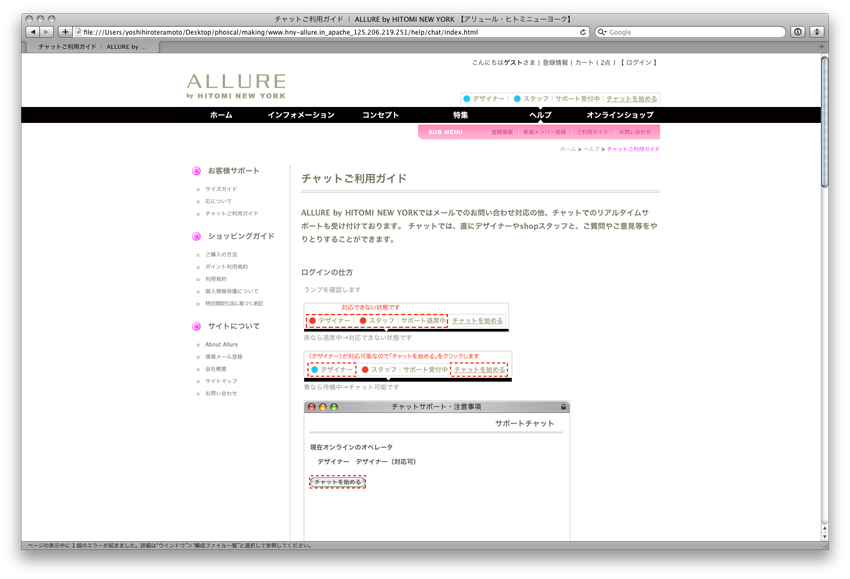This screenshot has height=579, width=850.
Task: Click the チャットを始める button in support chat window
Action: click(338, 482)
